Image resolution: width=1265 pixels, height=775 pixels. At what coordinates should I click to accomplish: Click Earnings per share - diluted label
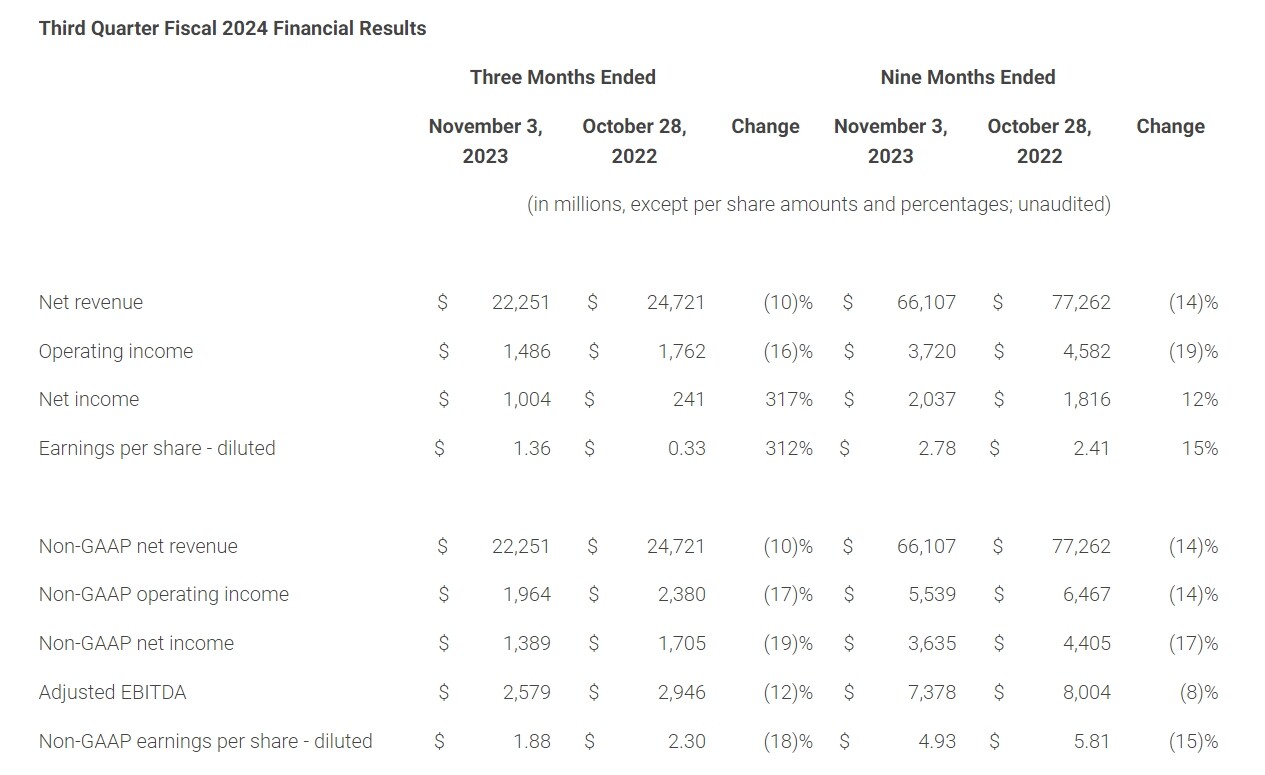click(157, 448)
